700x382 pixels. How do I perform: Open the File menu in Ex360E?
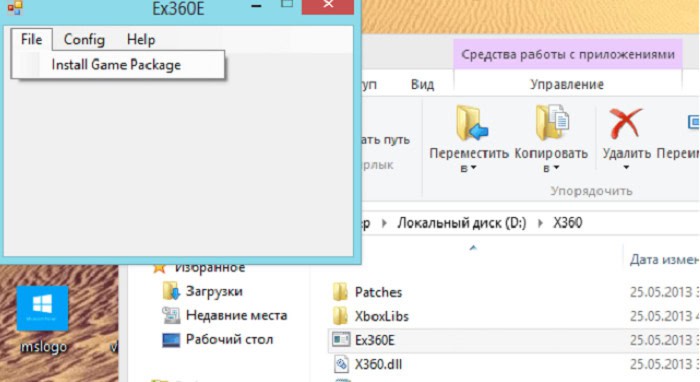(x=31, y=39)
